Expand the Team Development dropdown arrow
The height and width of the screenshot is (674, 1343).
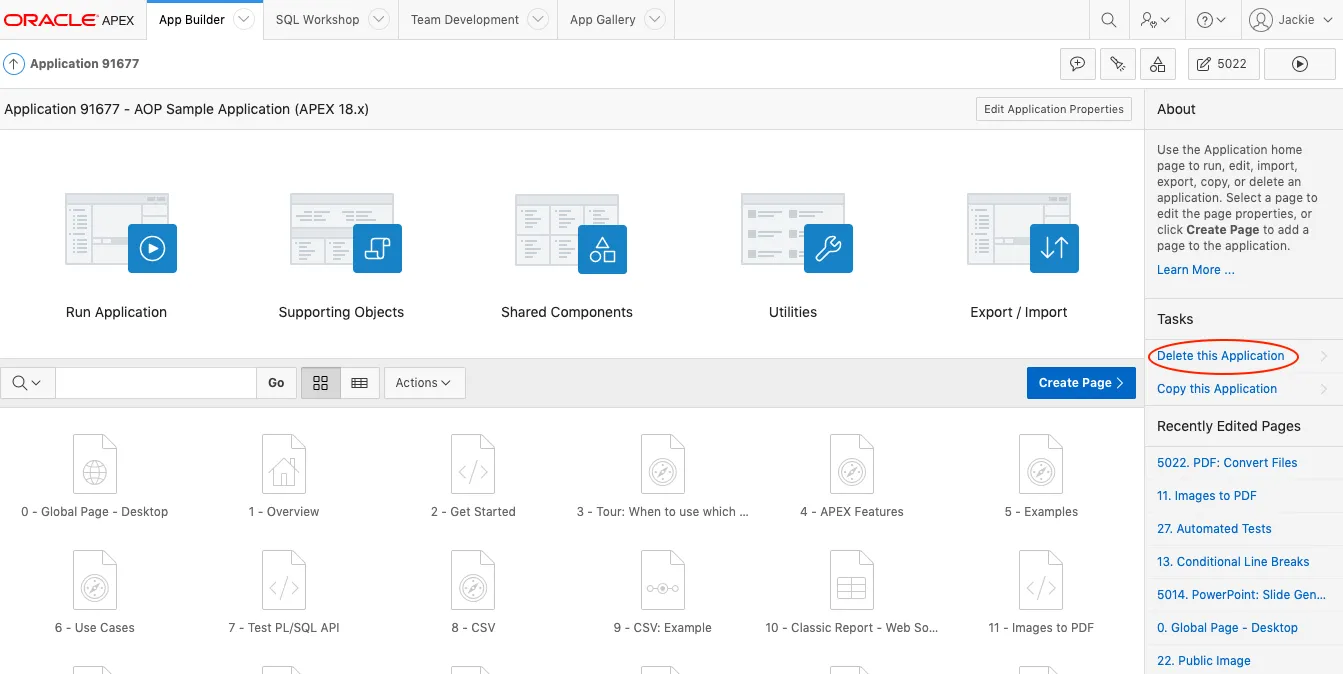pyautogui.click(x=537, y=20)
